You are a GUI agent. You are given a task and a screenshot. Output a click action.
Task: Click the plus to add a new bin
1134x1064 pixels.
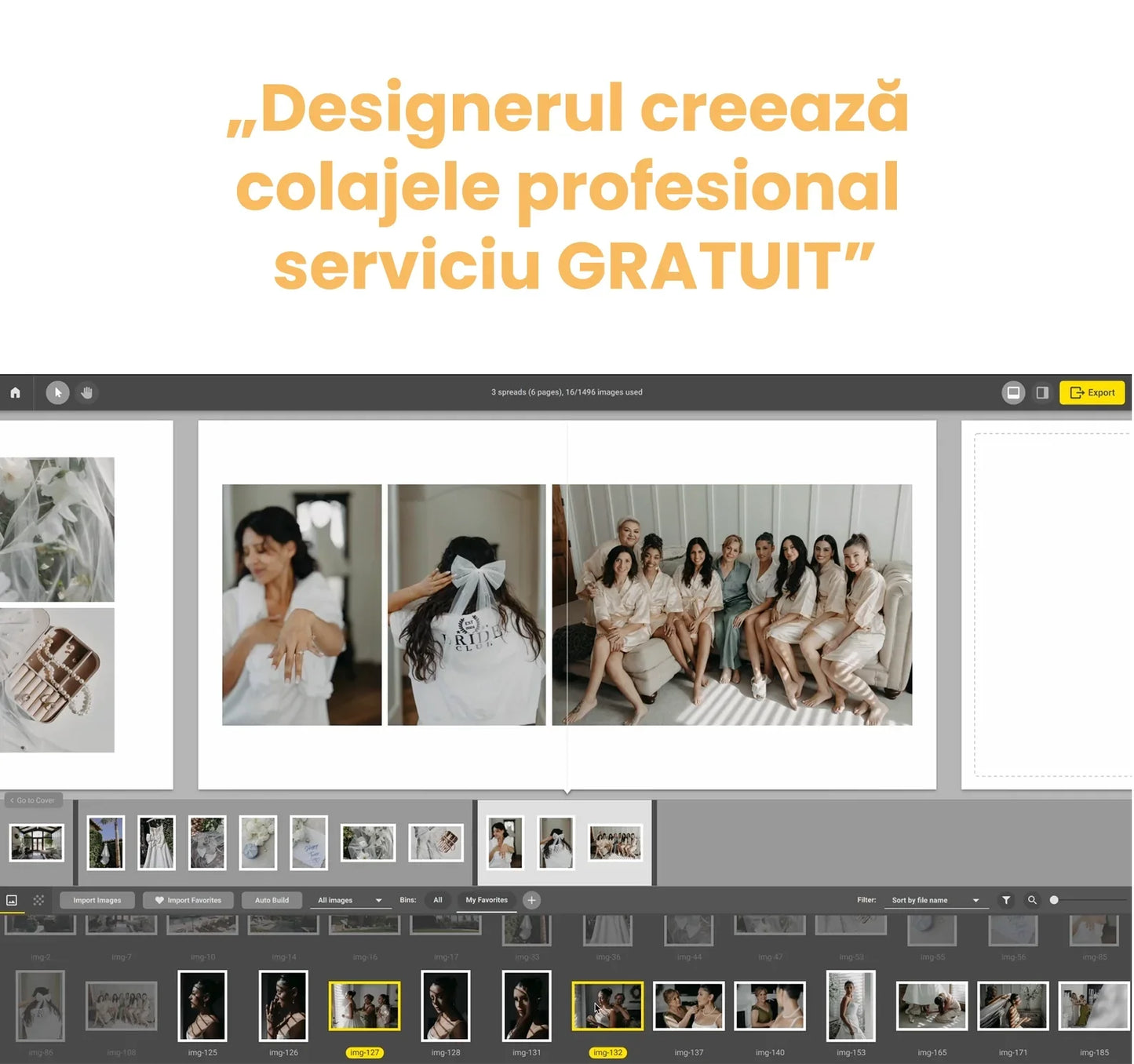(x=532, y=900)
